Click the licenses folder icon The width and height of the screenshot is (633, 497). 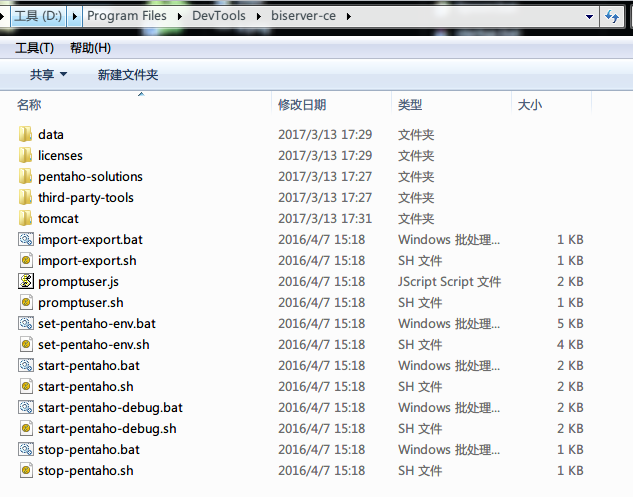click(25, 155)
